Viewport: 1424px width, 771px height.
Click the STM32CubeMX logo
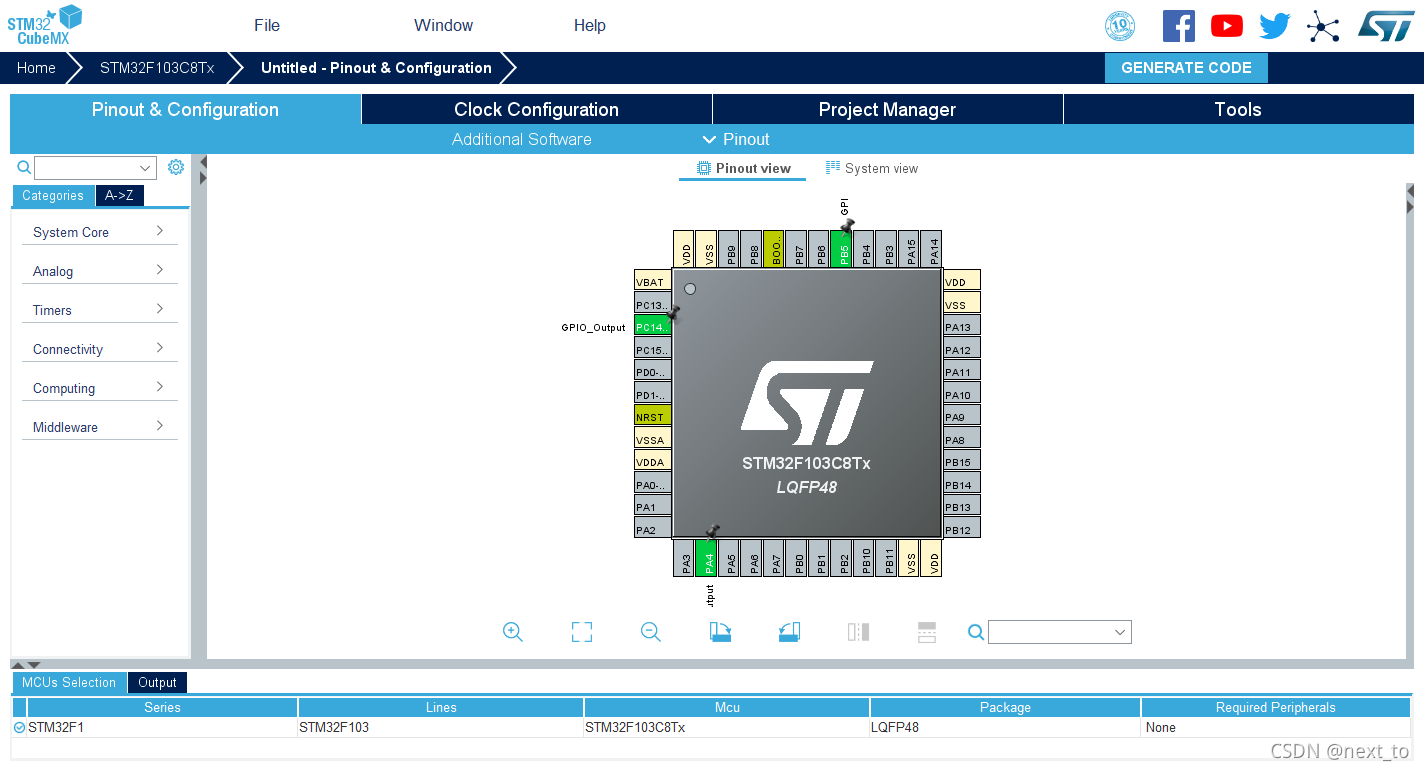44,25
